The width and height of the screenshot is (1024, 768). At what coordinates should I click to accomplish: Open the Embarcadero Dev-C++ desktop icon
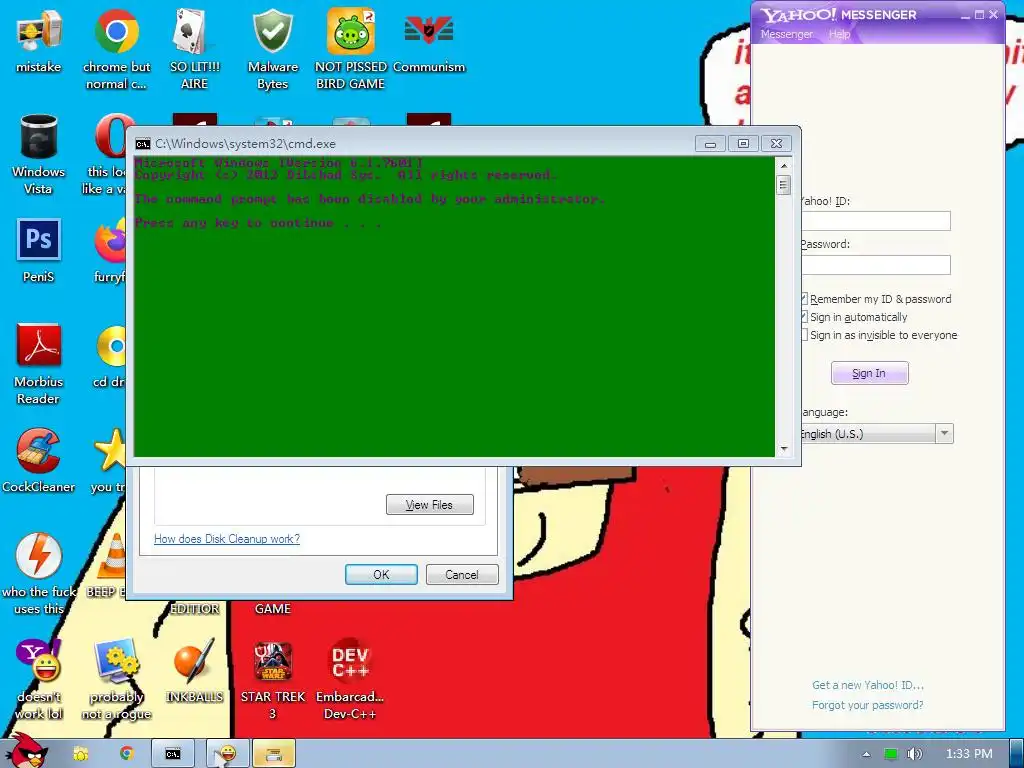click(351, 679)
